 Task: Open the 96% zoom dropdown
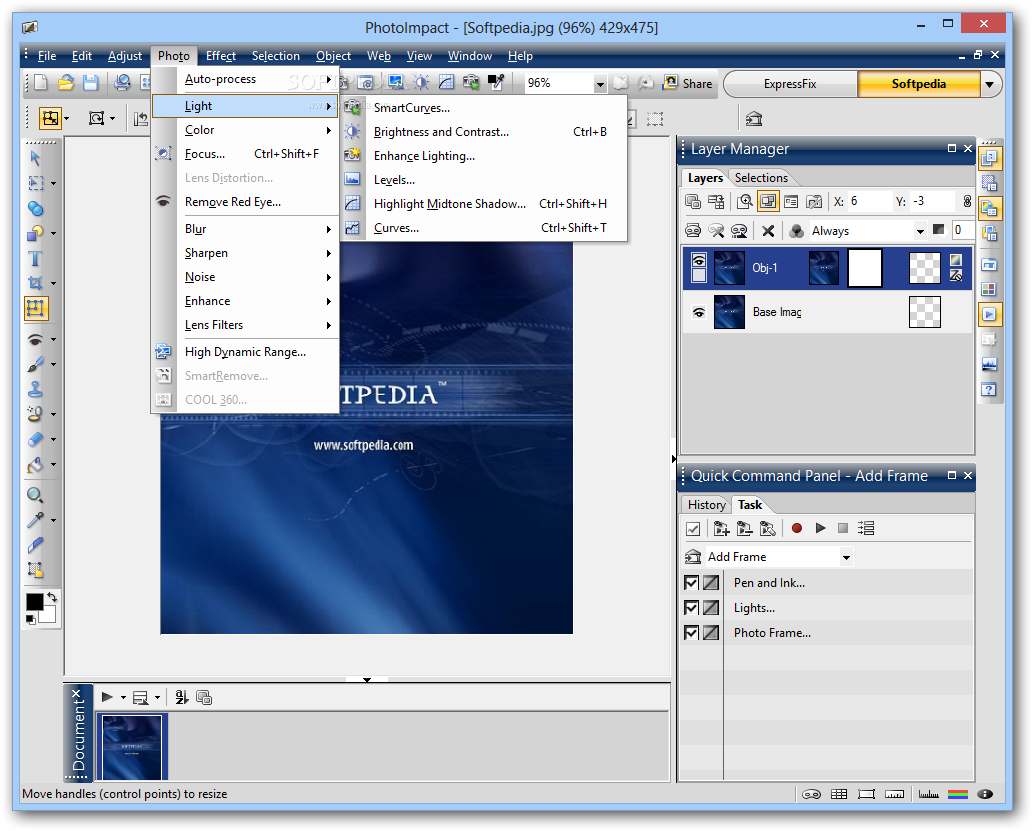600,84
